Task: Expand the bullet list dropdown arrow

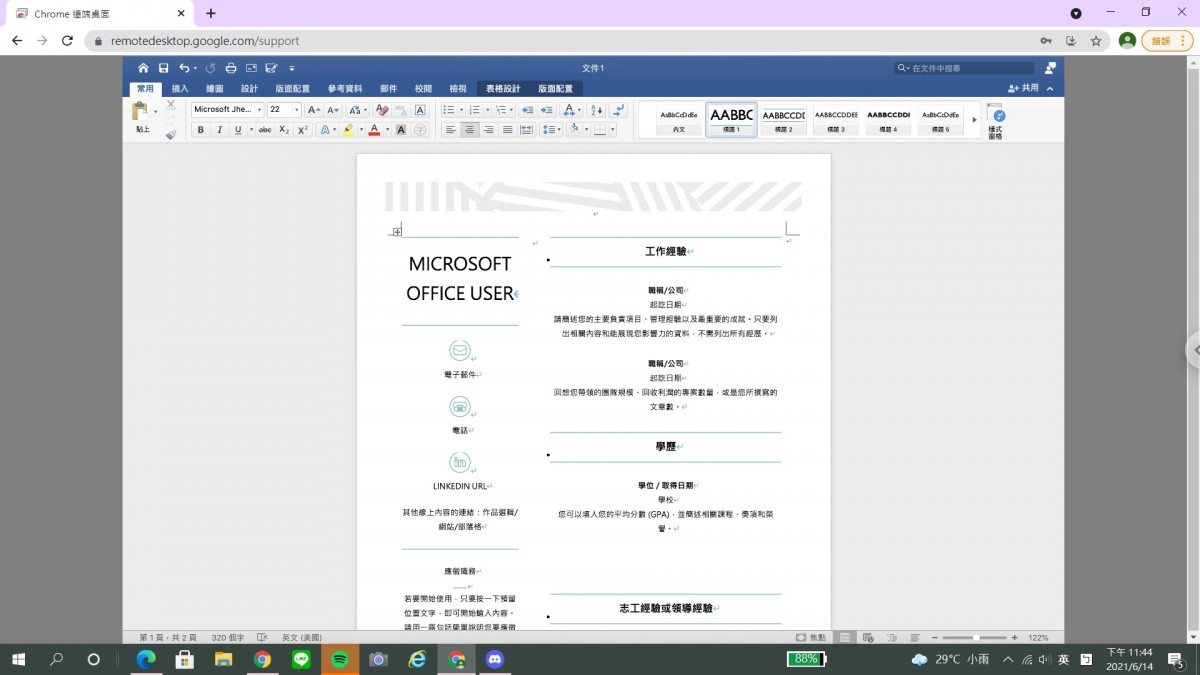Action: (461, 110)
